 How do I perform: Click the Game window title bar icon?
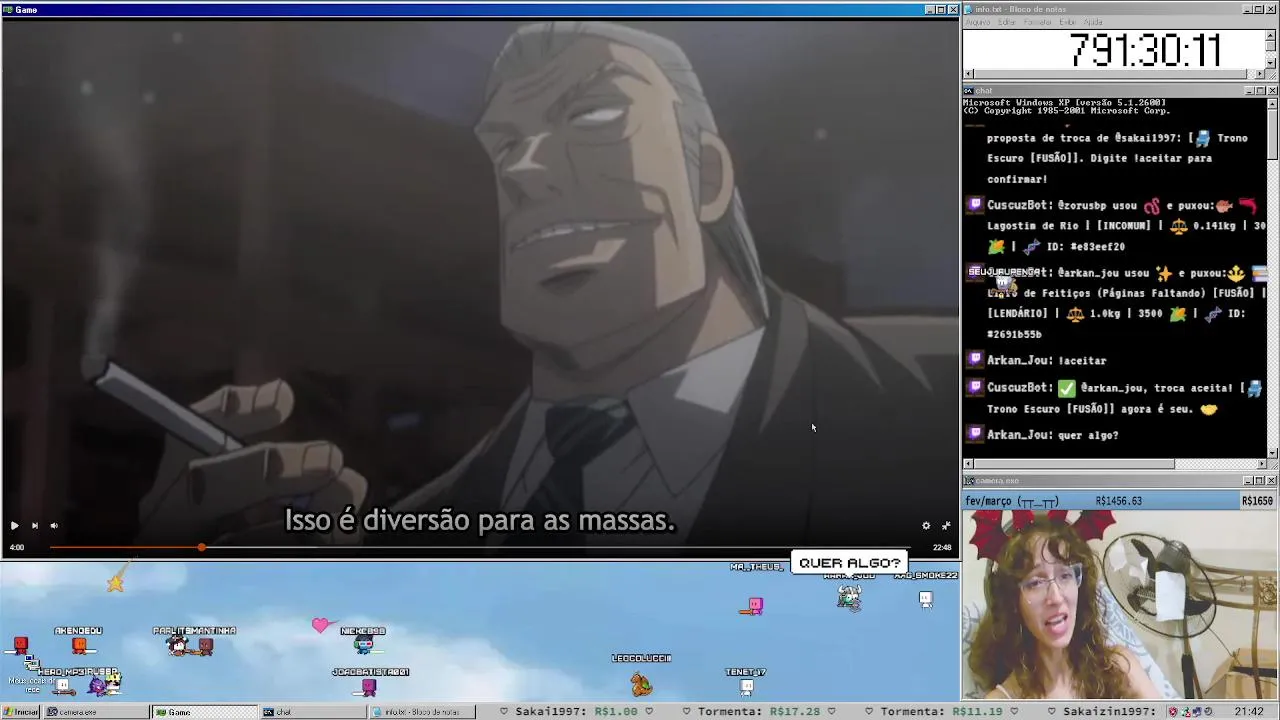(x=7, y=9)
